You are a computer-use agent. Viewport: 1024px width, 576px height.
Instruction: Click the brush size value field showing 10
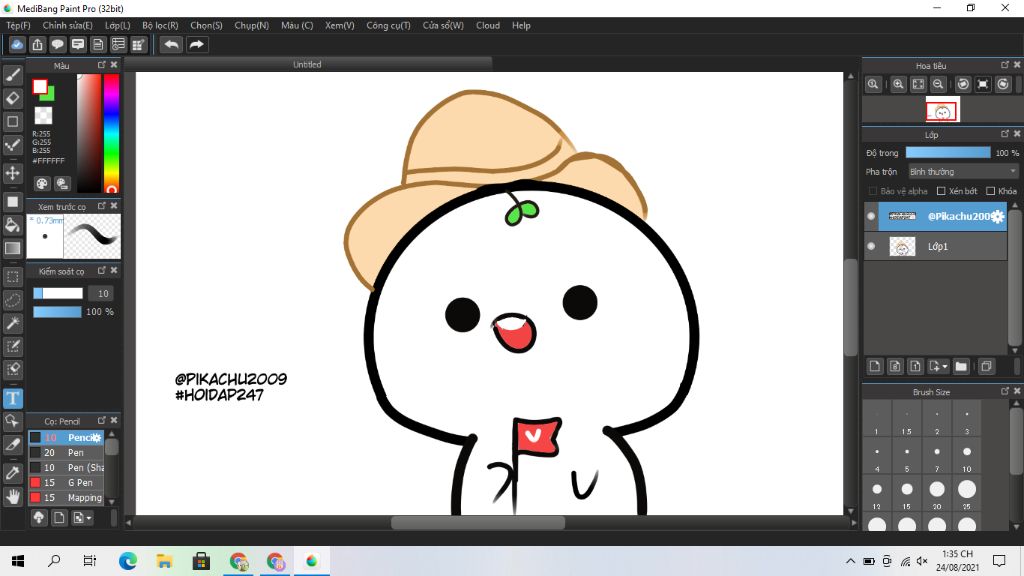(x=101, y=294)
